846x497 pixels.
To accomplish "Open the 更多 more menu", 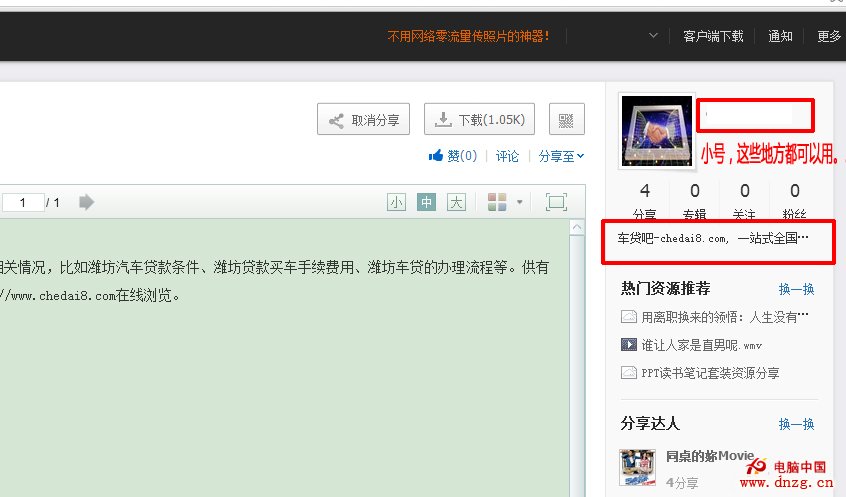I will tap(829, 36).
